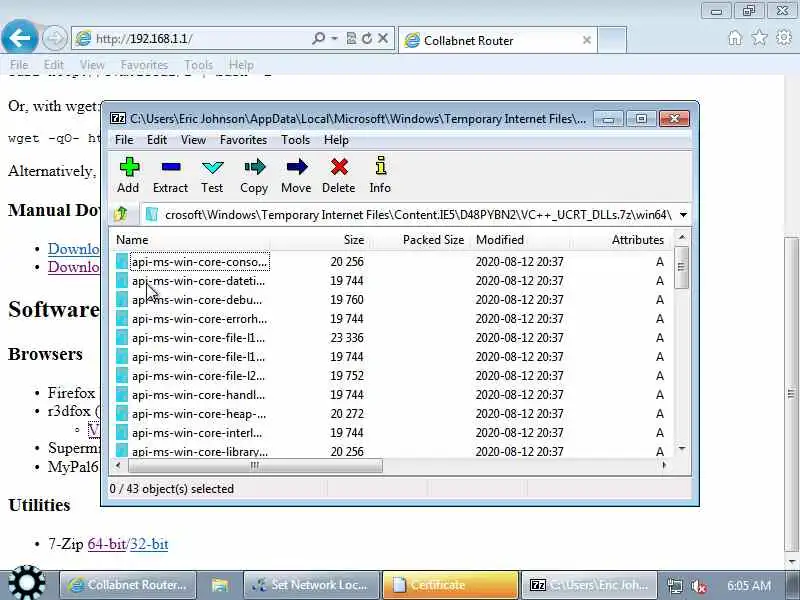The height and width of the screenshot is (600, 800).
Task: Click the Internet Explorer Back button
Action: click(x=19, y=37)
